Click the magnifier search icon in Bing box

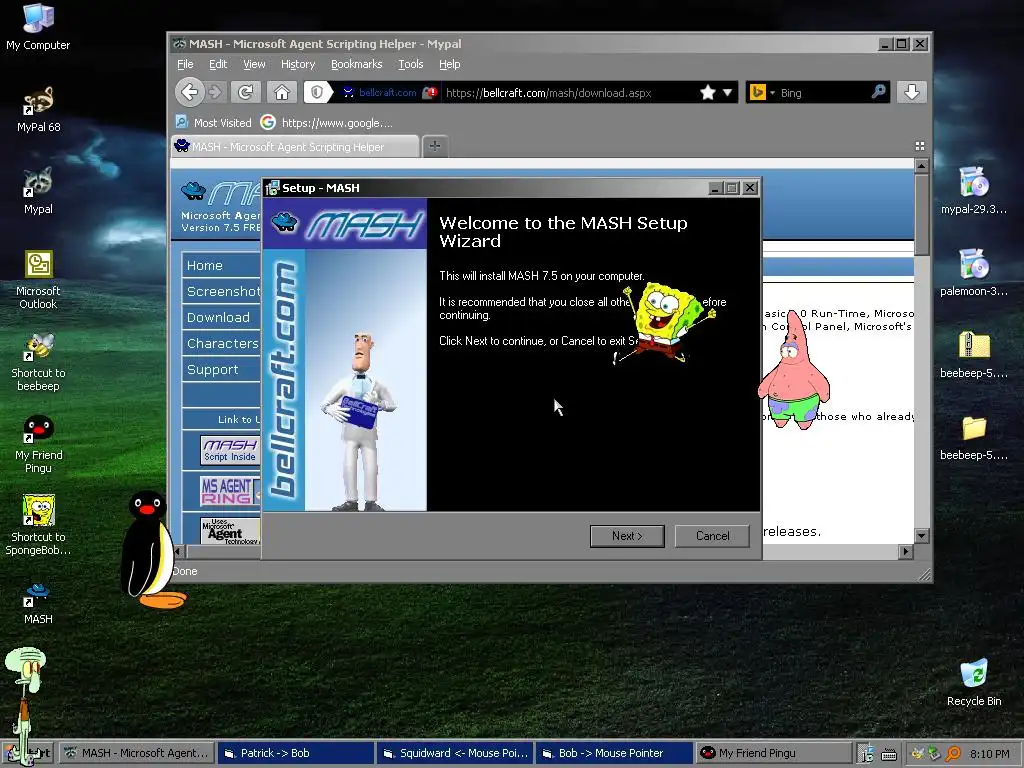click(x=879, y=92)
